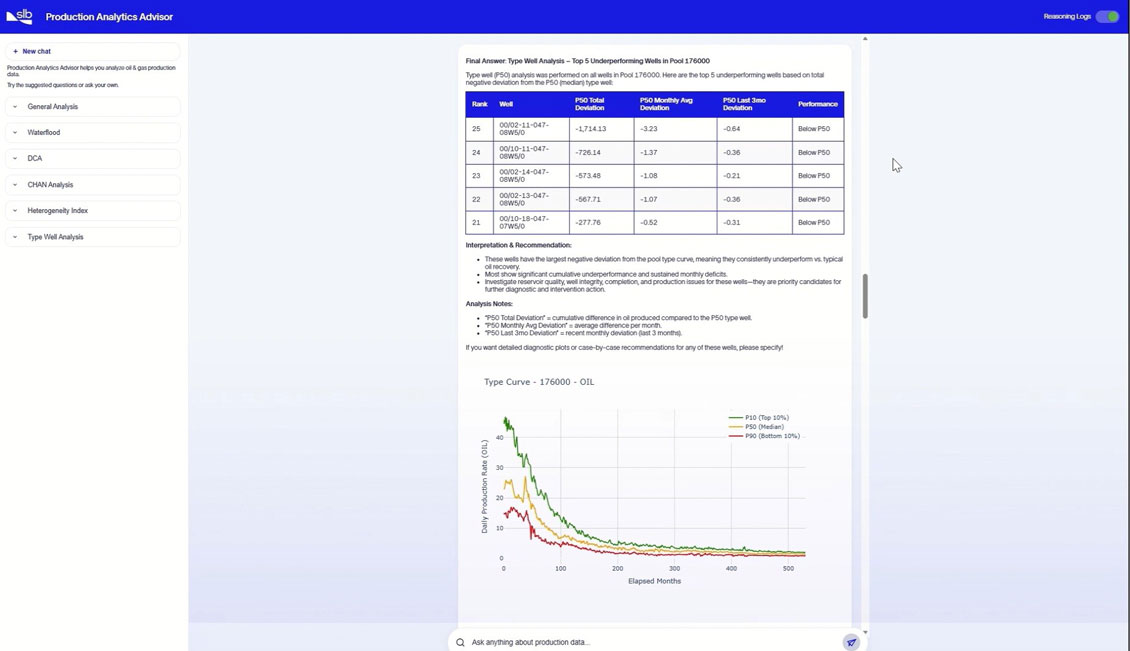Open CHAN Analysis category label
Viewport: 1130px width, 651px height.
click(x=50, y=185)
